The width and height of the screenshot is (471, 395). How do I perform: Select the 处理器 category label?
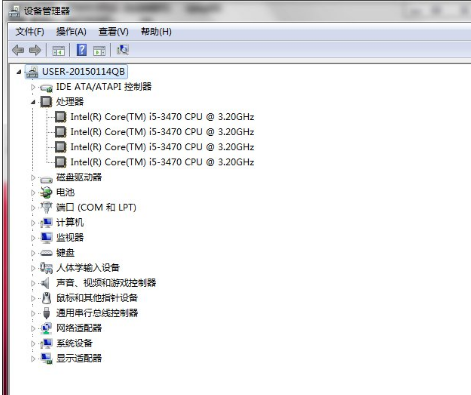70,102
